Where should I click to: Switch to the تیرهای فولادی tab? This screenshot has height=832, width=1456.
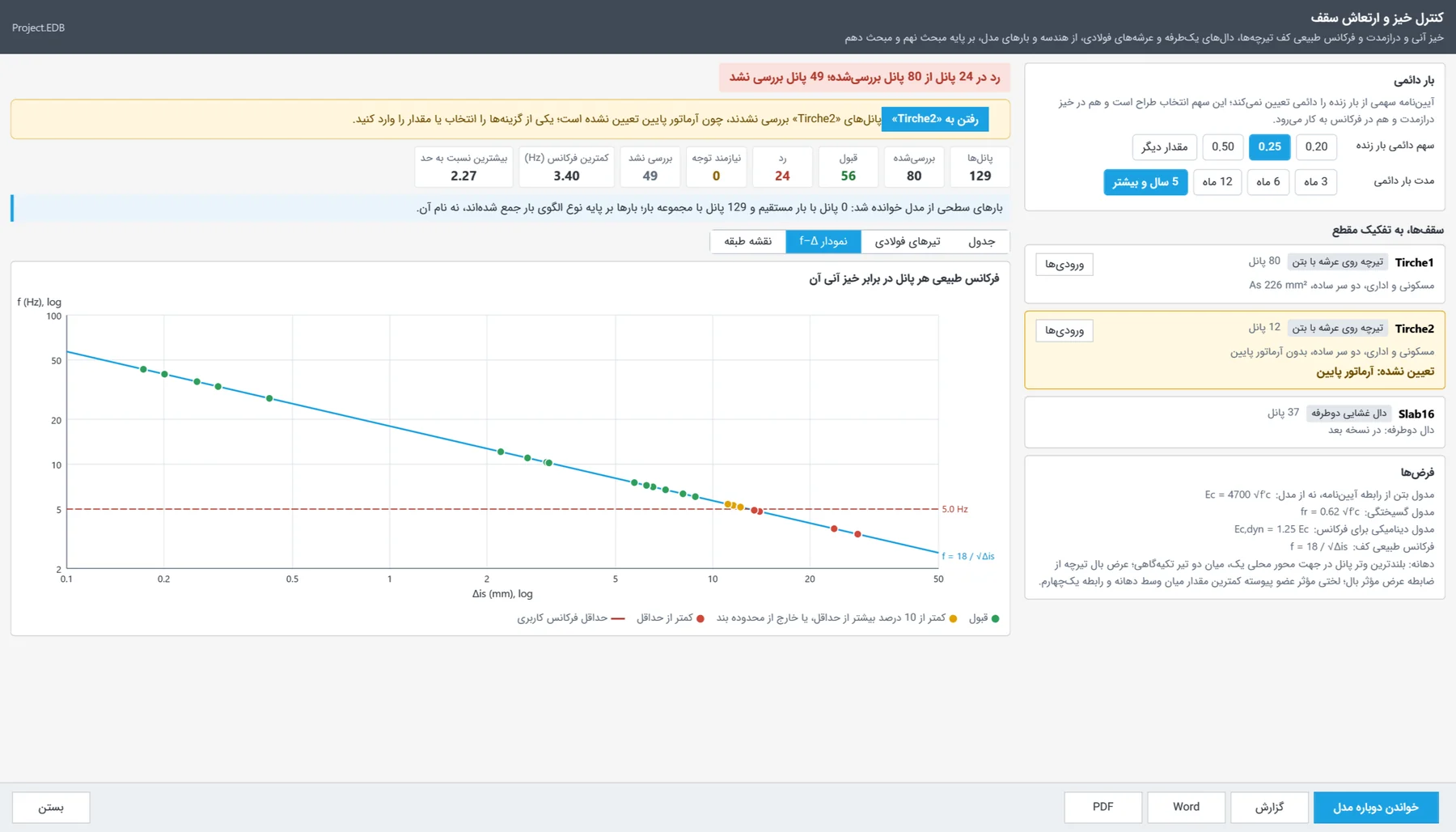pyautogui.click(x=908, y=241)
